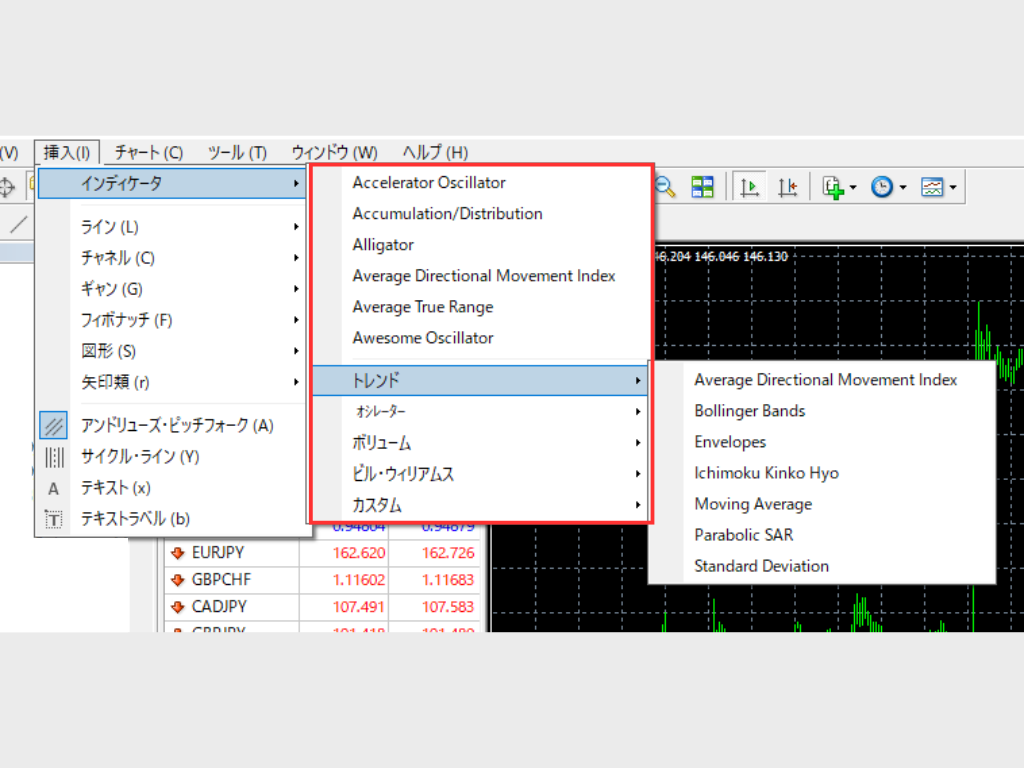This screenshot has width=1024, height=768.
Task: Open the トレンド submenu
Action: (x=481, y=381)
